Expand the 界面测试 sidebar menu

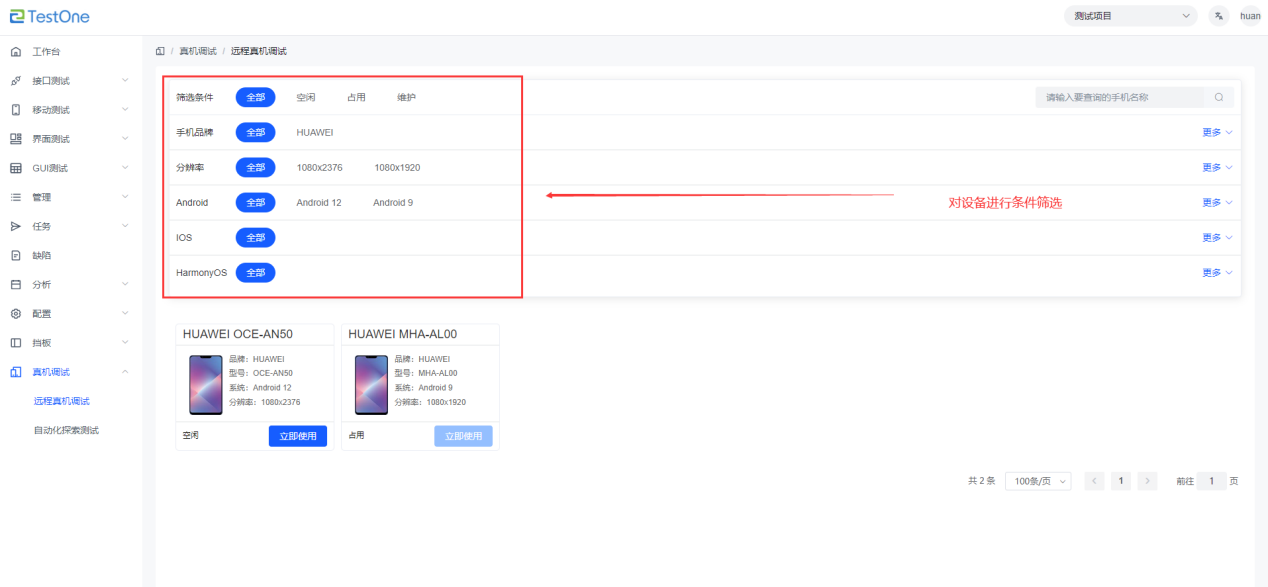[x=68, y=139]
